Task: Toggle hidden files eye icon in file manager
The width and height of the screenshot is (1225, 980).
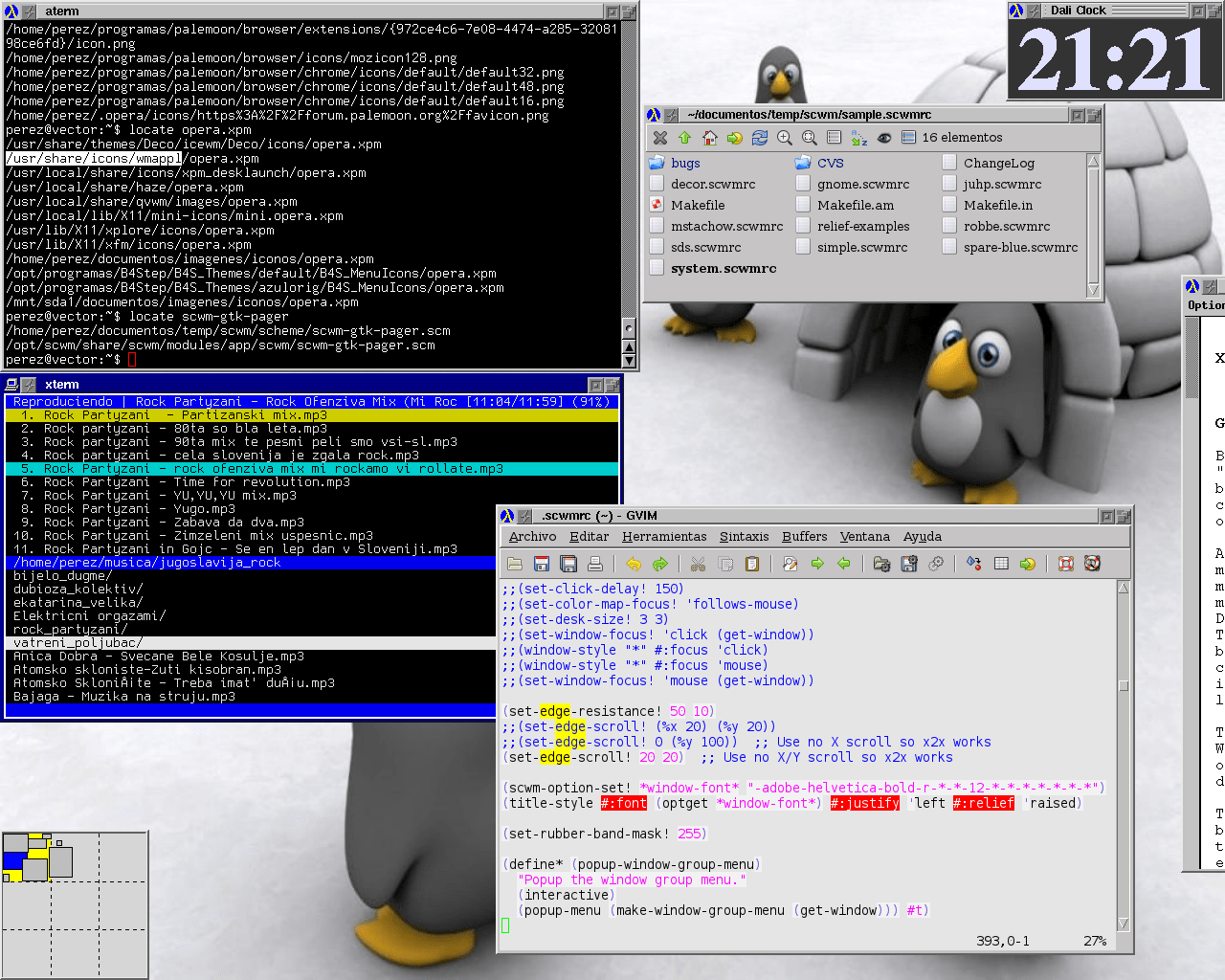Action: coord(884,138)
